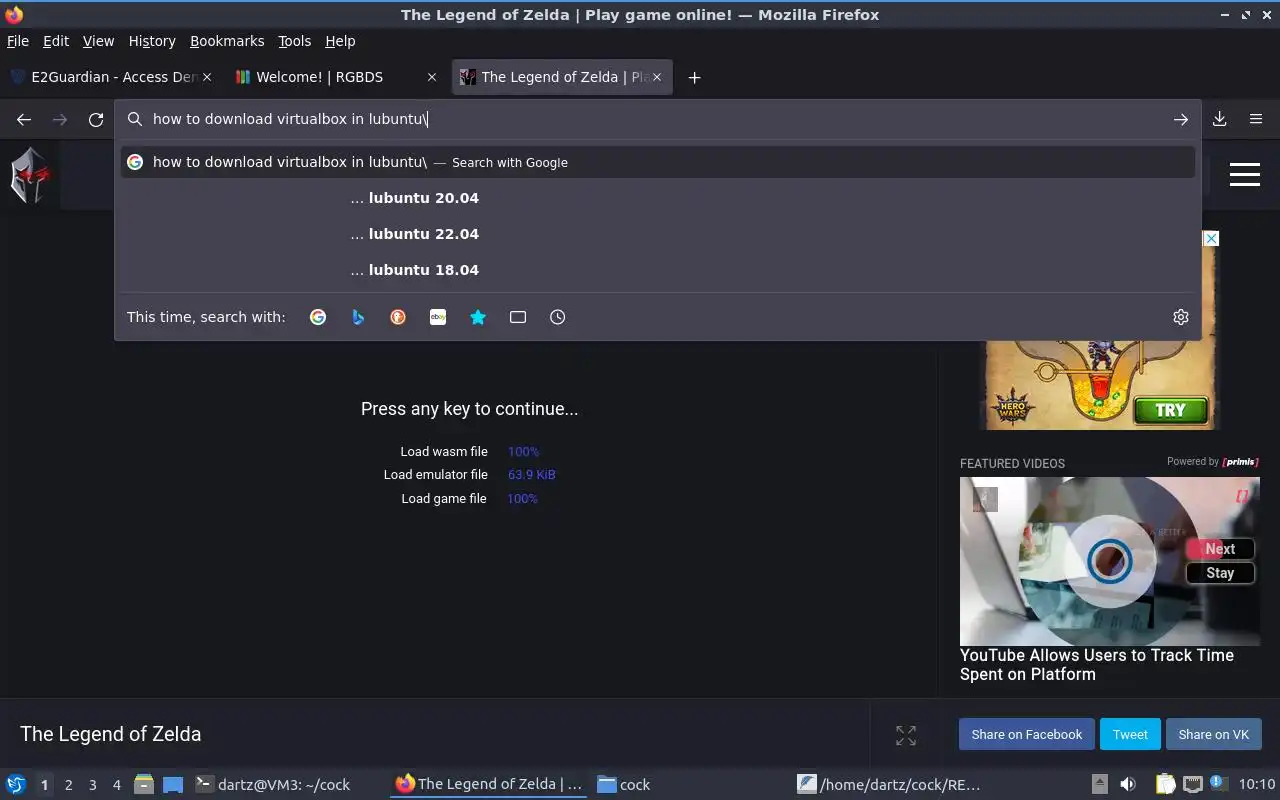Open the taskbar file manager icon
Viewport: 1280px width, 800px height.
[144, 784]
